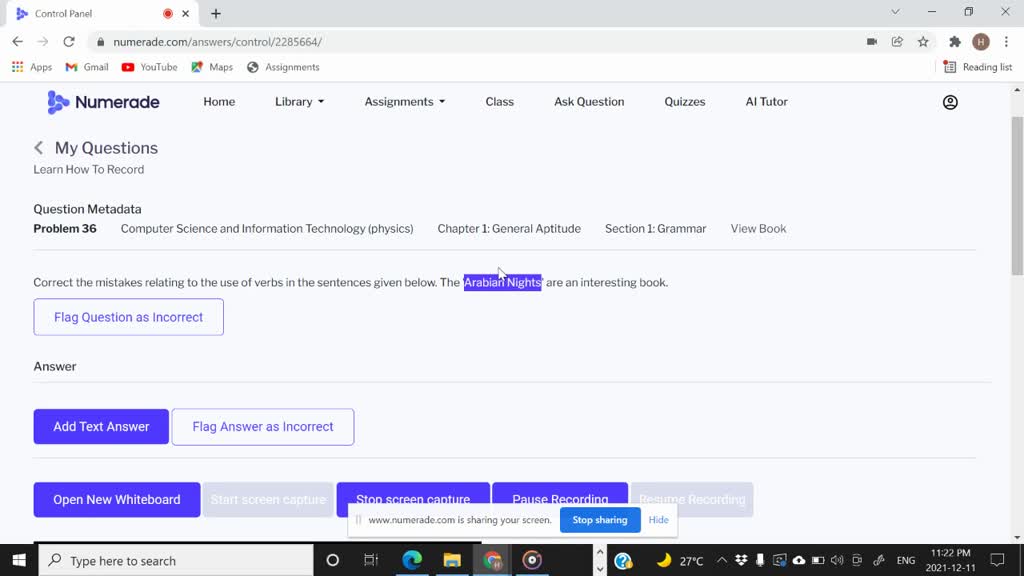Click the user account icon in Numerade navigation
The height and width of the screenshot is (576, 1024).
tap(949, 101)
